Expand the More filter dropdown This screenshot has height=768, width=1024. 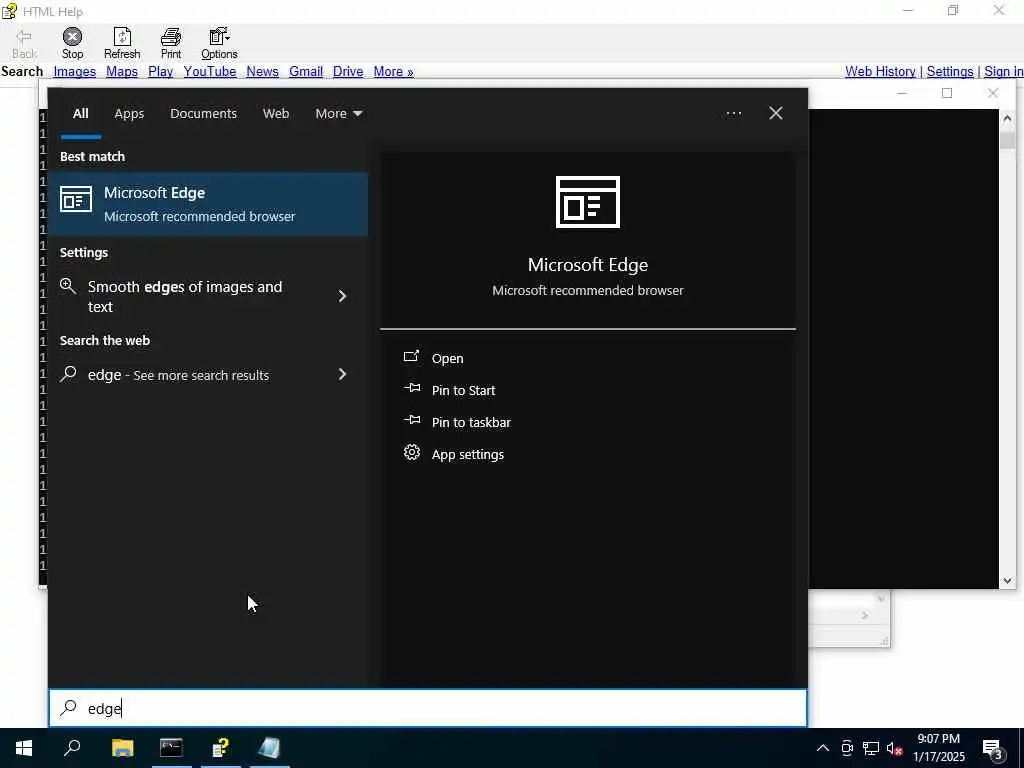click(x=338, y=114)
